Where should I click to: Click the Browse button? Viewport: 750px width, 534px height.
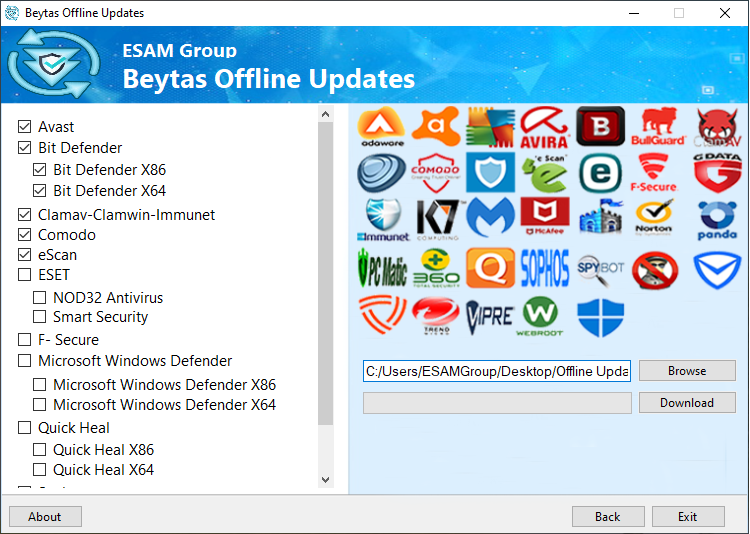687,371
